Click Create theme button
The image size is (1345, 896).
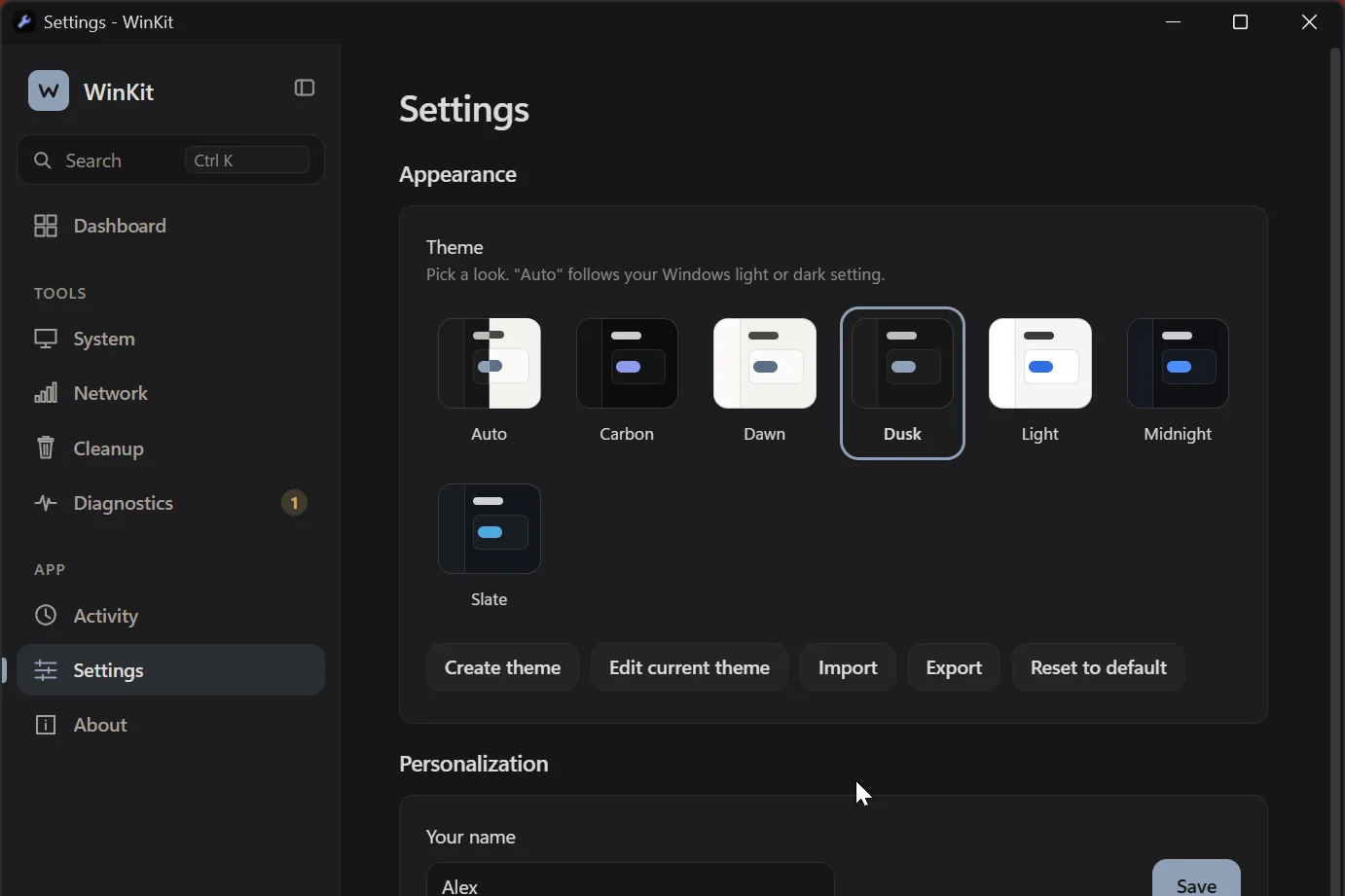503,667
